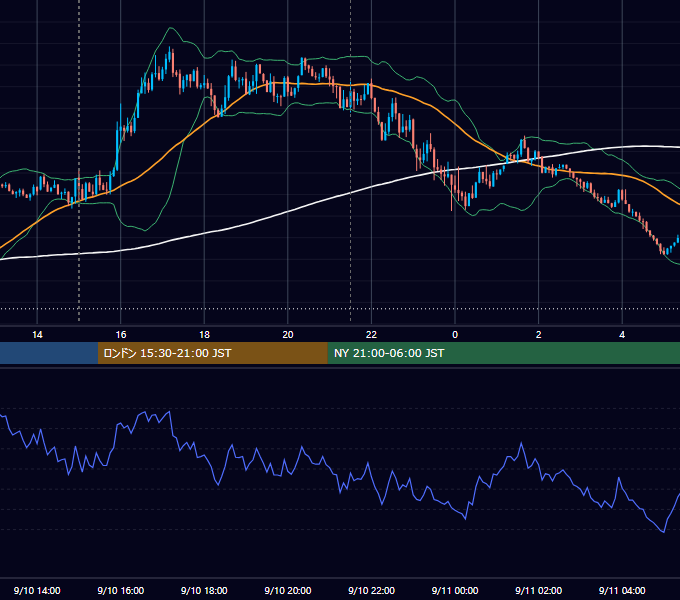The height and width of the screenshot is (600, 680).
Task: Click the 2 hour label on chart axis
Action: click(x=539, y=335)
